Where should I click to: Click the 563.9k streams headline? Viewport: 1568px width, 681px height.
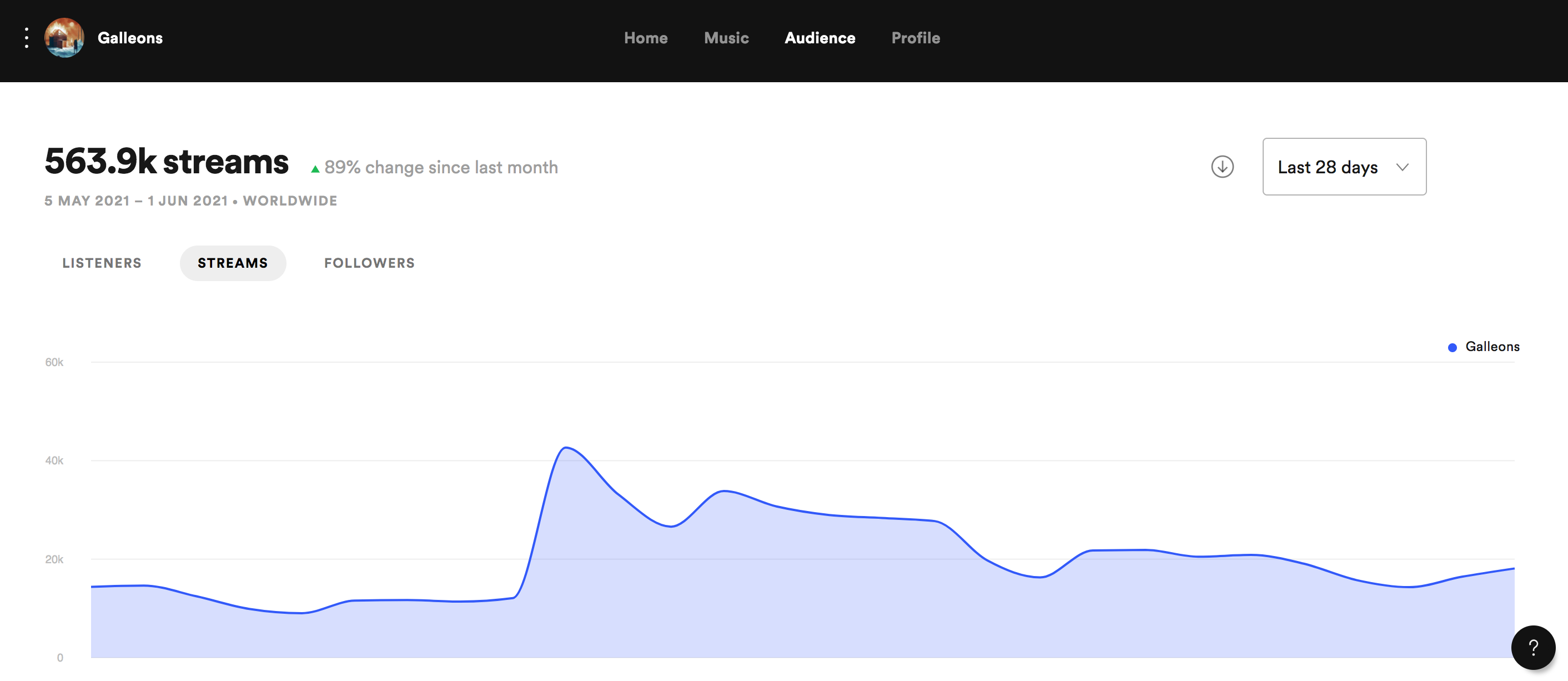166,162
